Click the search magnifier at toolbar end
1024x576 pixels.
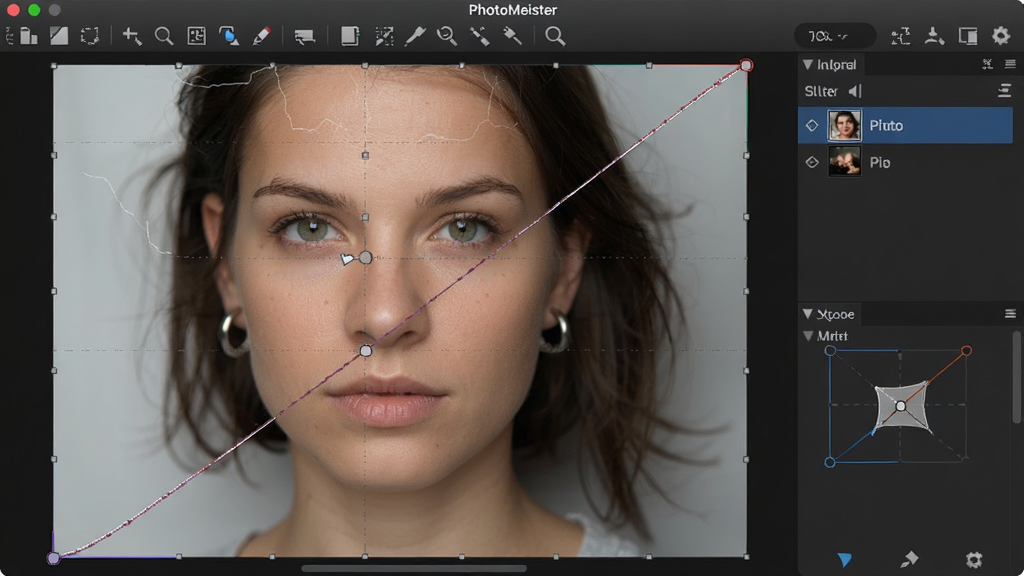click(555, 36)
